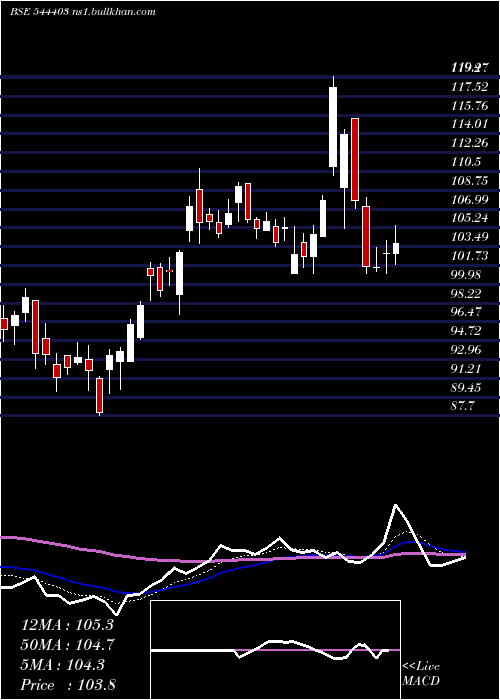Viewport: 500px width, 700px height.
Task: Click the 117.52 price axis label
Action: coord(469,87)
